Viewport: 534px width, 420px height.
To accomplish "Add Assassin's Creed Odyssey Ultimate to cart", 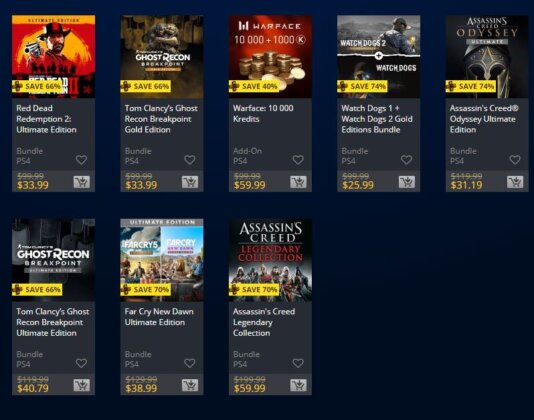I will 515,182.
